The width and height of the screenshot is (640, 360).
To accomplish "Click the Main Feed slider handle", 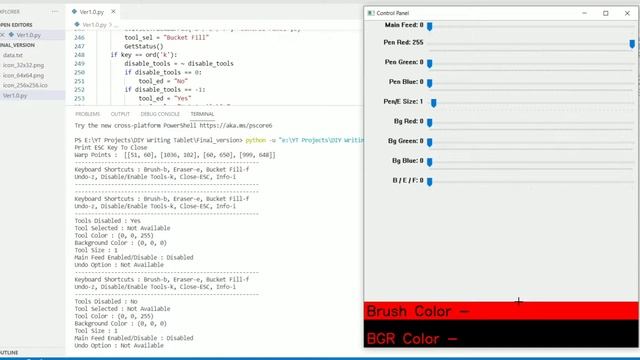I will 429,27.
